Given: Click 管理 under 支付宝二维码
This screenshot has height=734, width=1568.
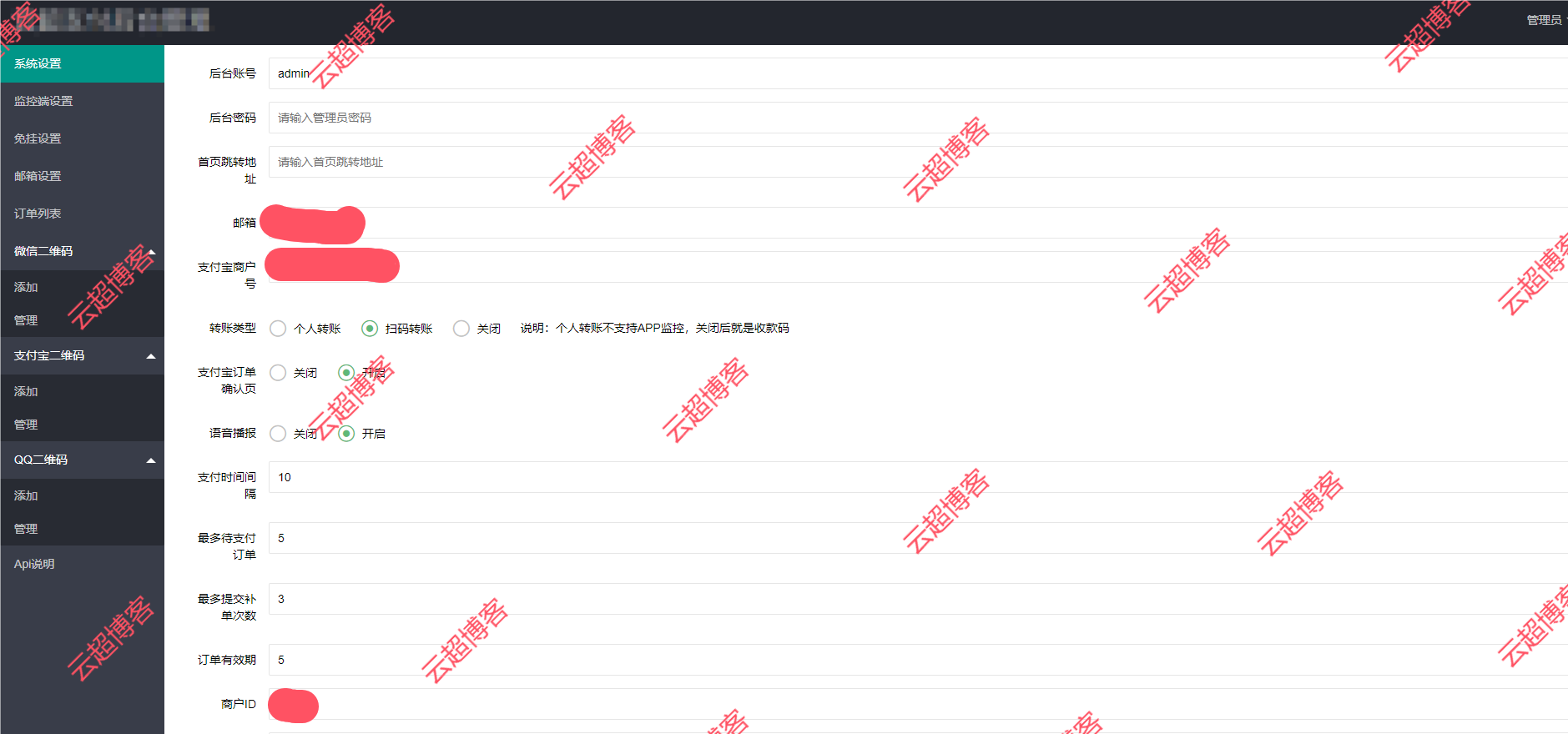Looking at the screenshot, I should click(82, 425).
